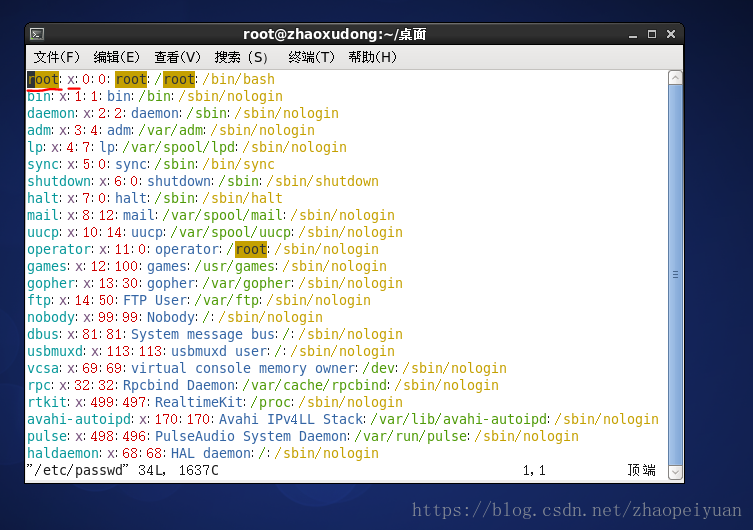
Task: Click 'nobody' username at line start
Action: tap(51, 317)
